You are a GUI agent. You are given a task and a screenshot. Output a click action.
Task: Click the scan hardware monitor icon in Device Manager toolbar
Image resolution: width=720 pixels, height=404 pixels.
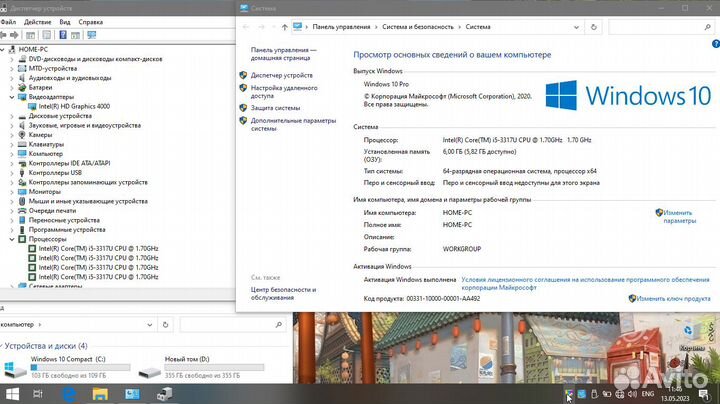(92, 35)
